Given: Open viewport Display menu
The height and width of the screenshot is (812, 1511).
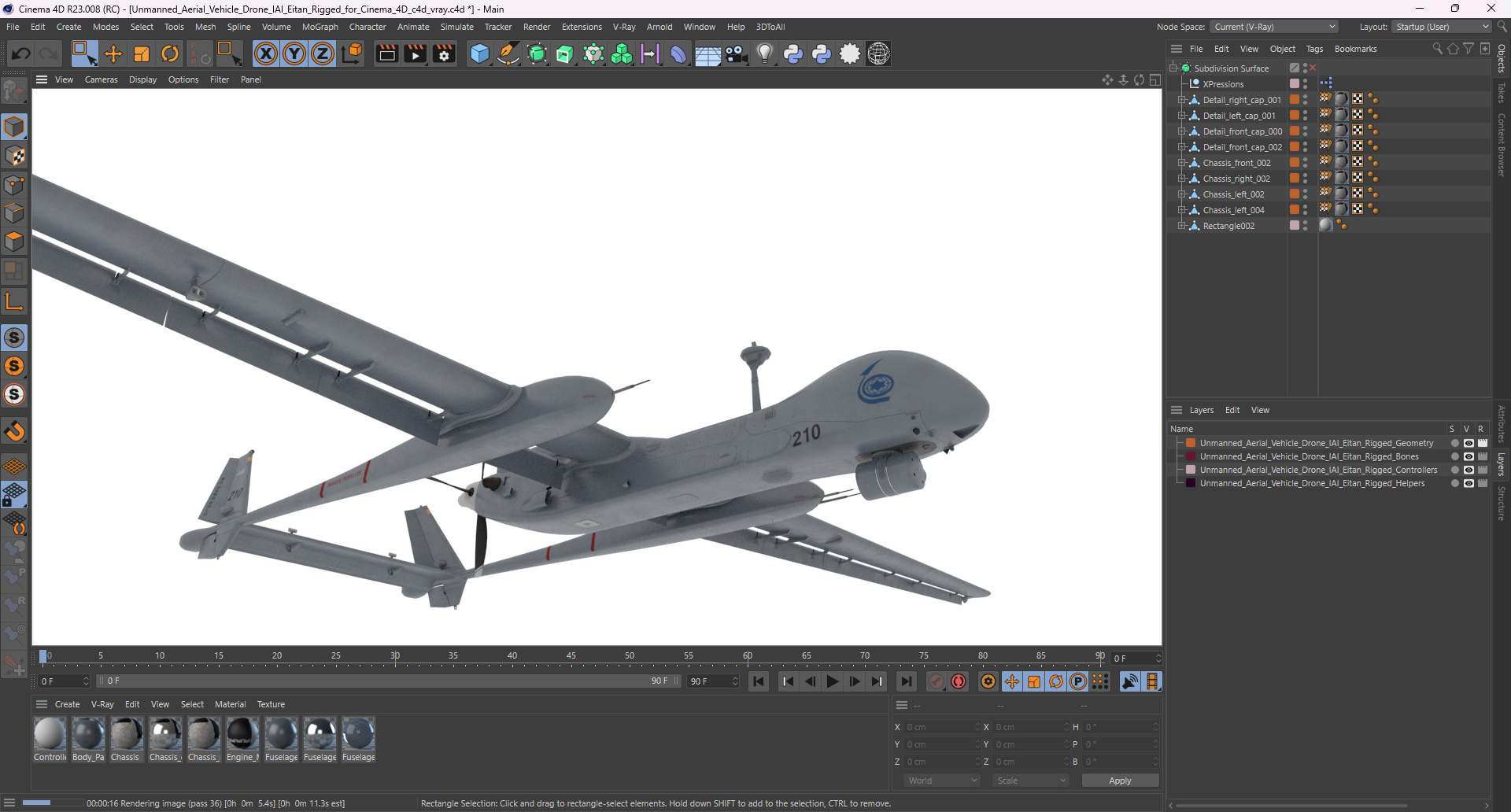Looking at the screenshot, I should (x=142, y=79).
